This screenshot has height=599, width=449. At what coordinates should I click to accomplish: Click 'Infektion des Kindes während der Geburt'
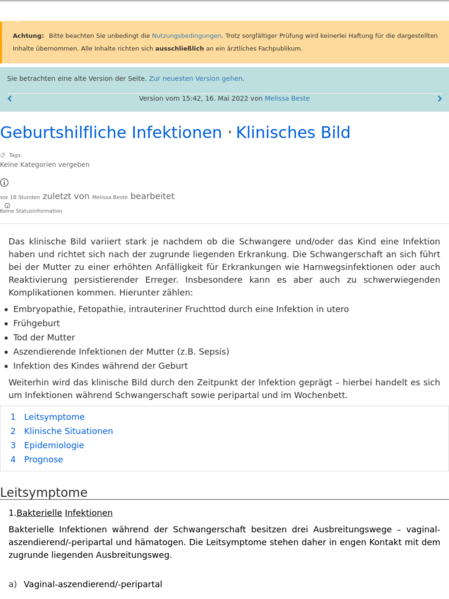(100, 366)
